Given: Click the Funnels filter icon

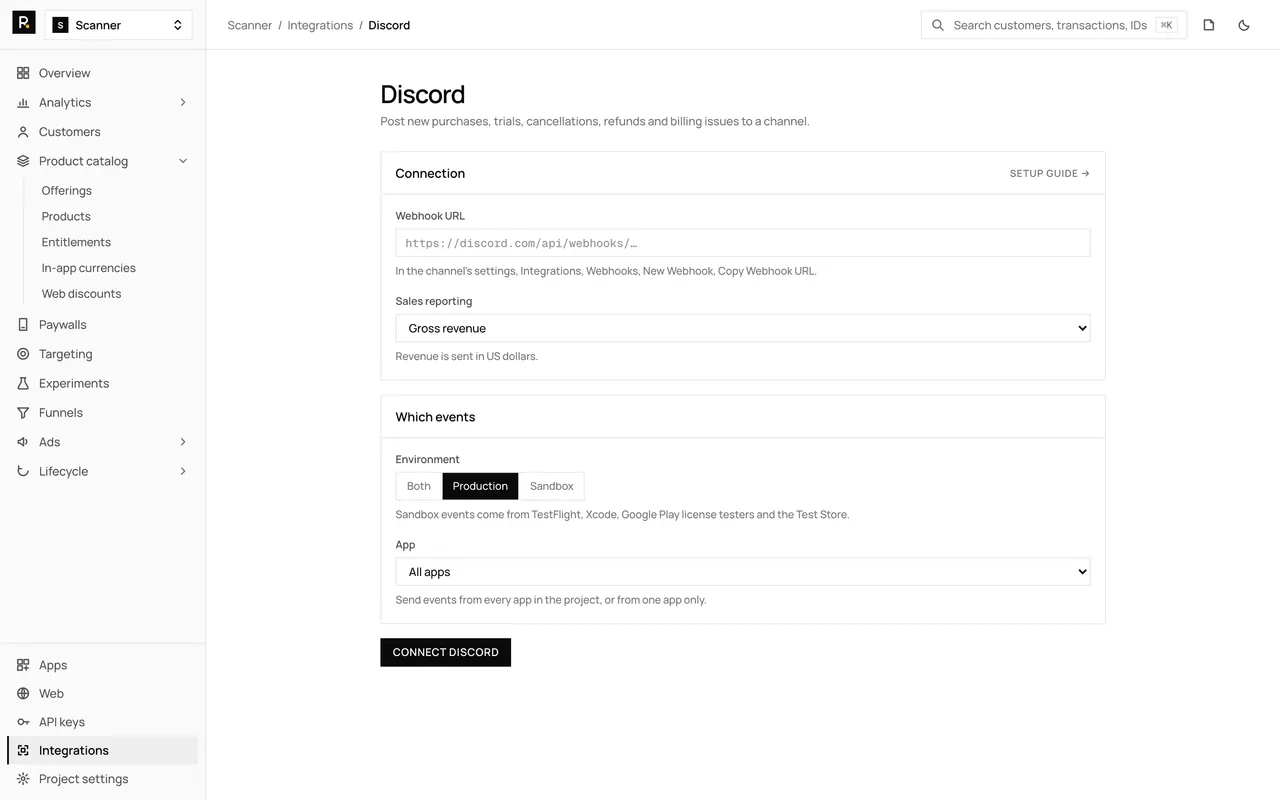Looking at the screenshot, I should pos(23,413).
